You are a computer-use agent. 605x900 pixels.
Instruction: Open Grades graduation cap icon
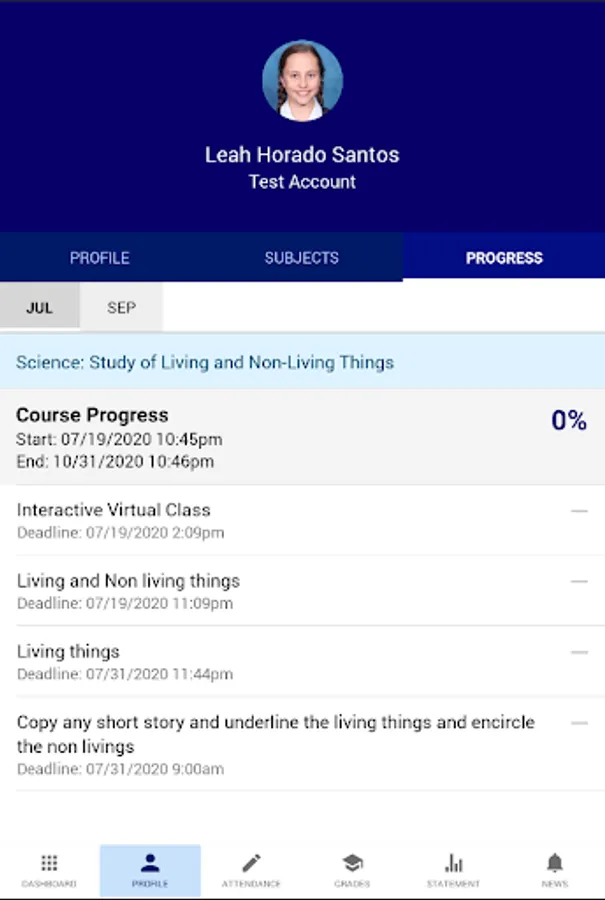[x=352, y=864]
